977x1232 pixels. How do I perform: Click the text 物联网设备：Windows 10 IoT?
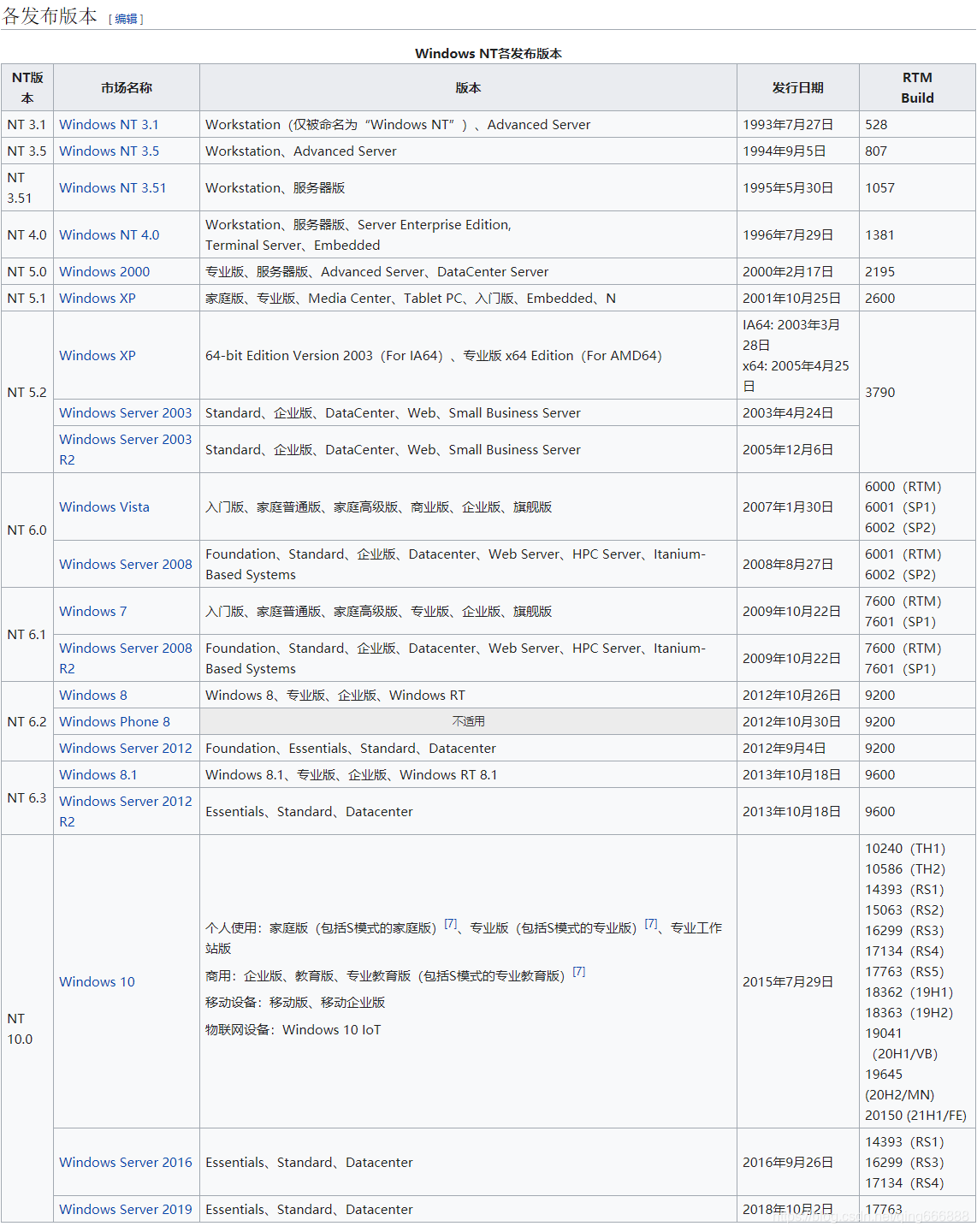293,1029
